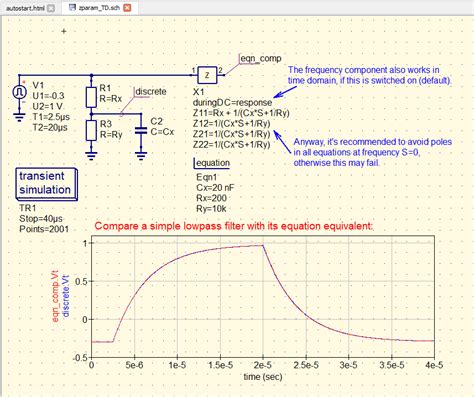Select the Z-parameter block X1
Viewport: 474px width, 397px height.
coord(207,75)
